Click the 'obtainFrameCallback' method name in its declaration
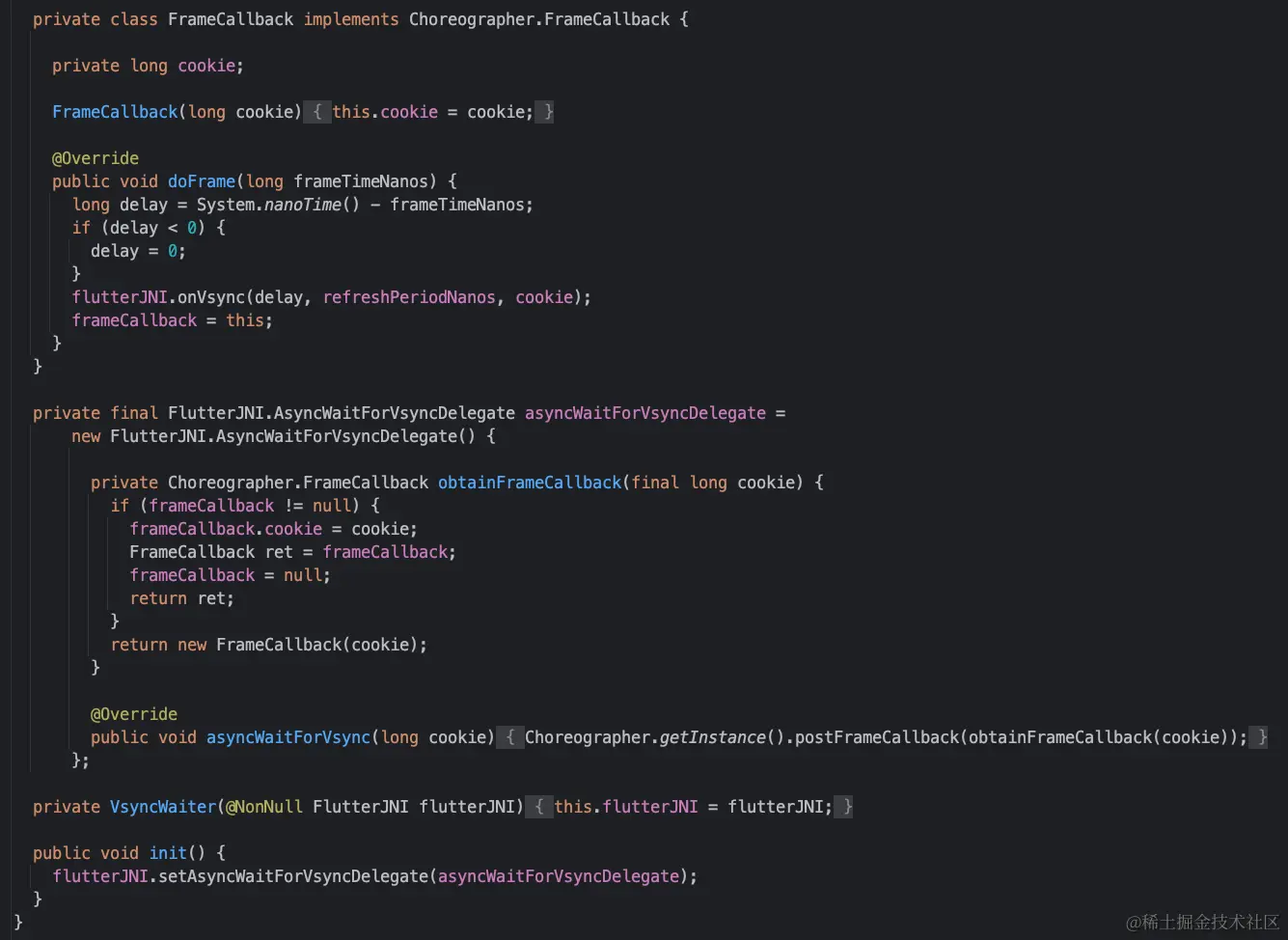 530,483
